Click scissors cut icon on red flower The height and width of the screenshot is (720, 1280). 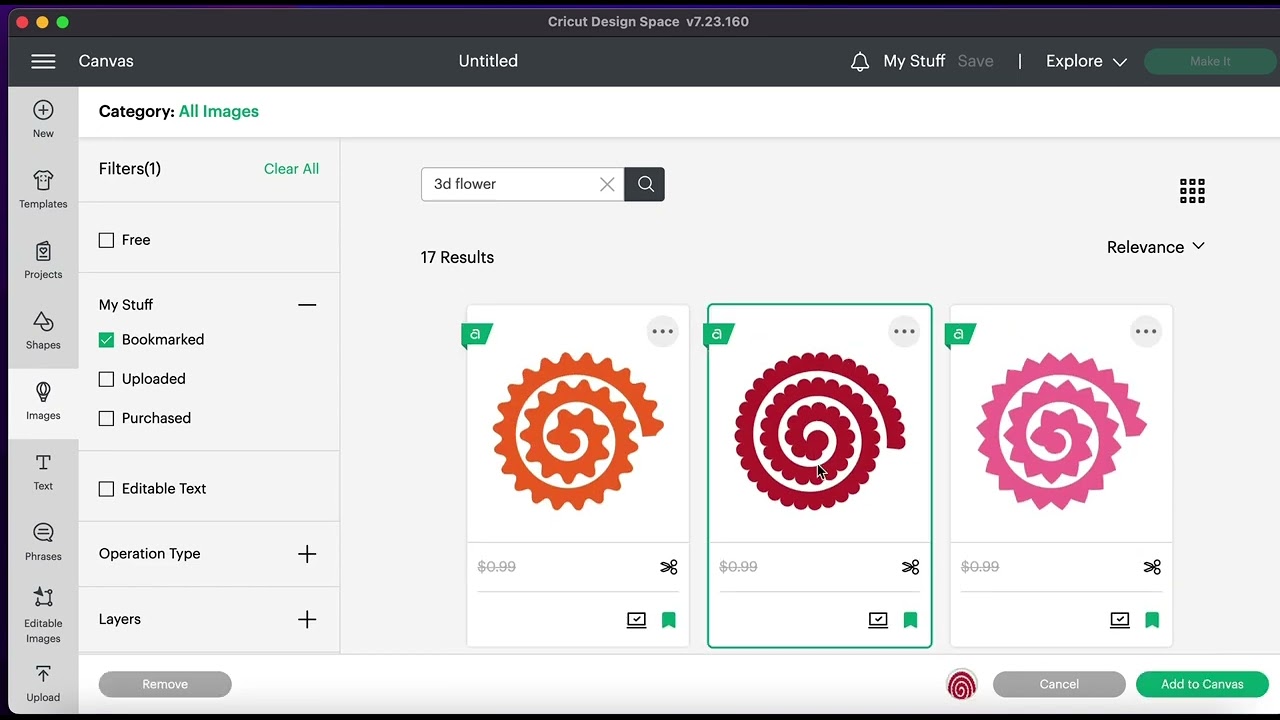[910, 567]
